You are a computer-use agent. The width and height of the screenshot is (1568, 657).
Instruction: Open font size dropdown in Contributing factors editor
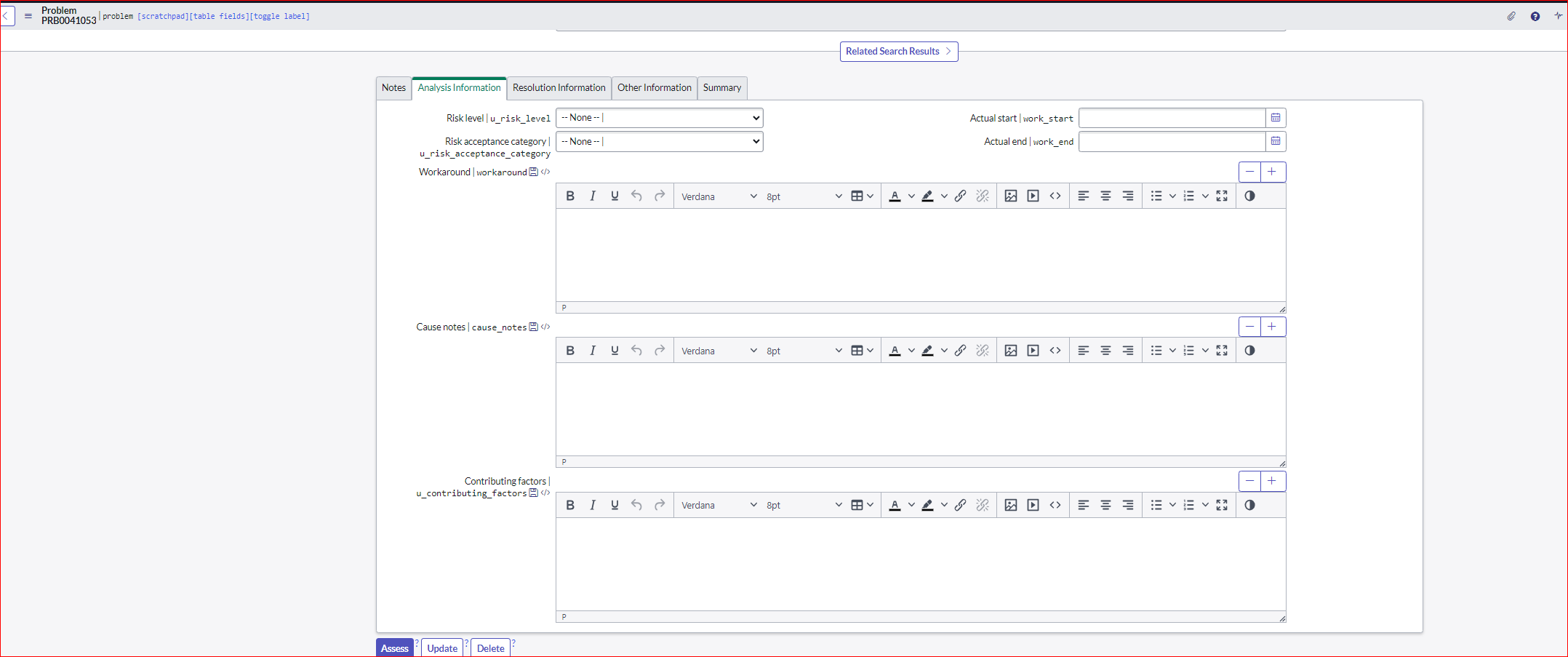point(804,505)
